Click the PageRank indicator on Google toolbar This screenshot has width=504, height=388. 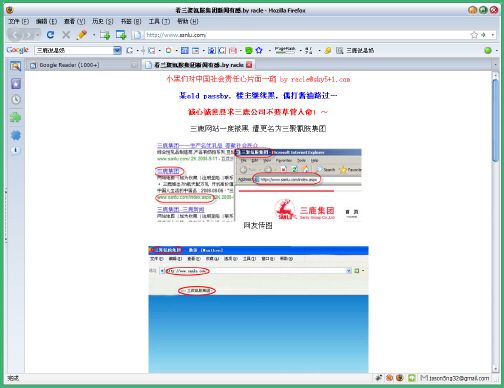pyautogui.click(x=285, y=50)
